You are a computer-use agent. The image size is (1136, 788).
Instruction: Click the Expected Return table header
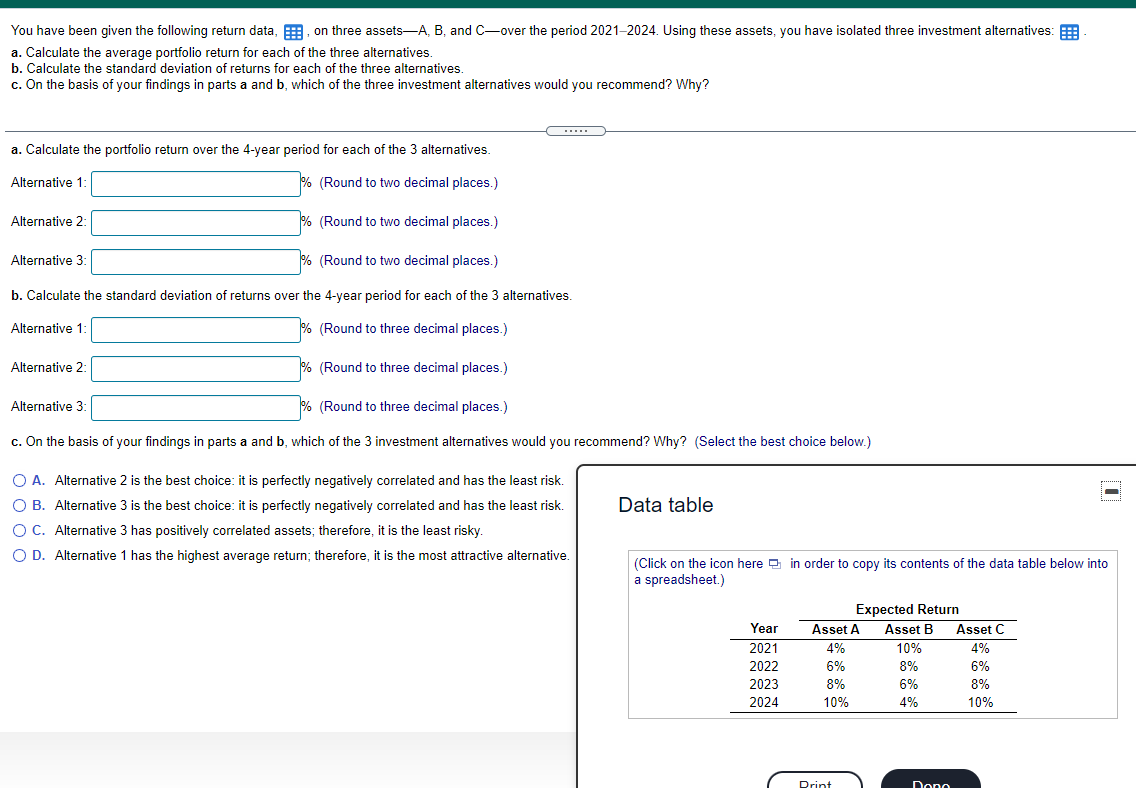[x=906, y=609]
